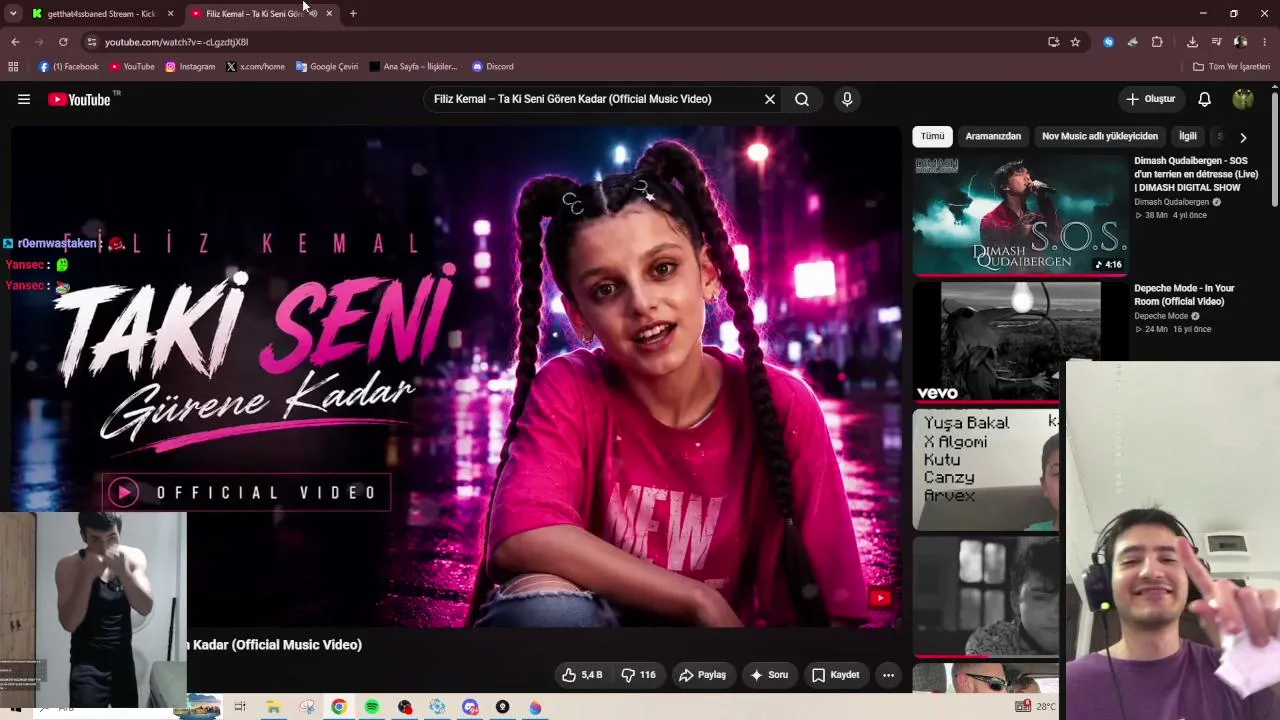Image resolution: width=1280 pixels, height=720 pixels.
Task: Save the video with Kaydet
Action: 835,675
